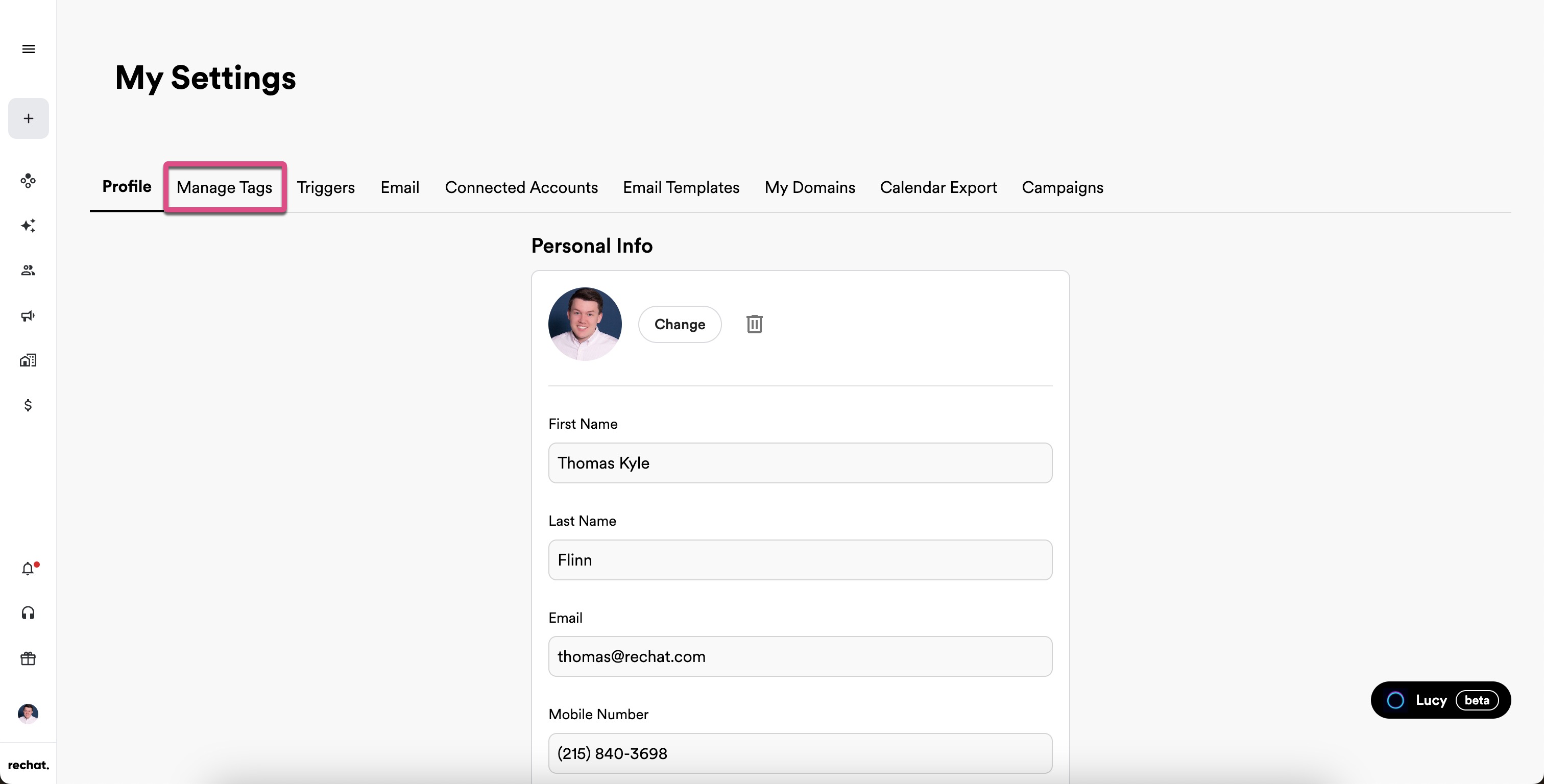Open the deals dollar sign icon
Screen dimensions: 1544x784
(28, 406)
